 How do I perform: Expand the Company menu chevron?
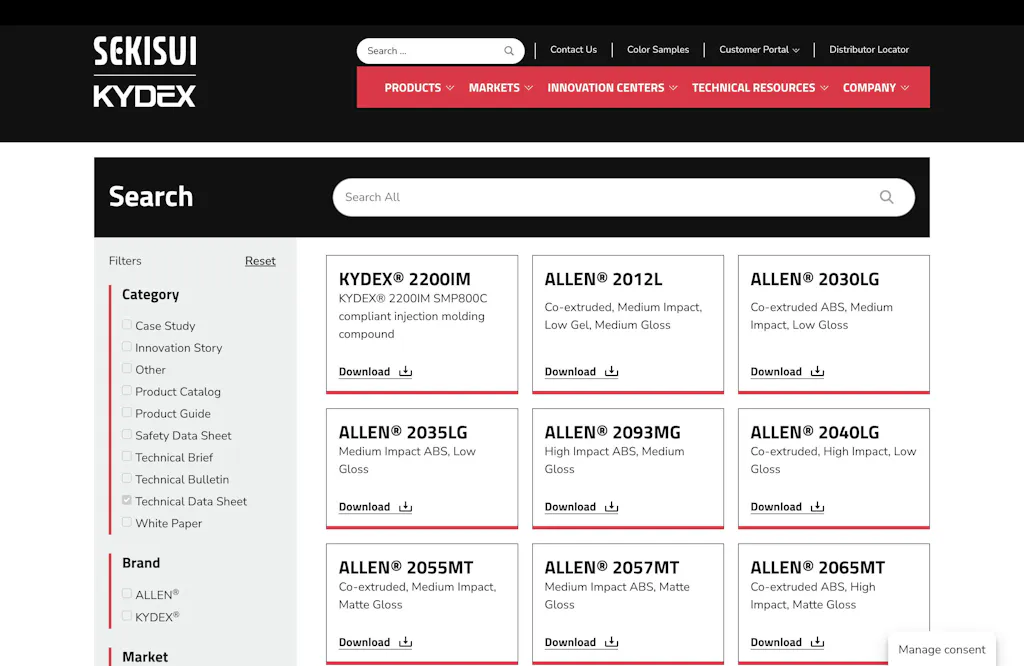[x=905, y=87]
